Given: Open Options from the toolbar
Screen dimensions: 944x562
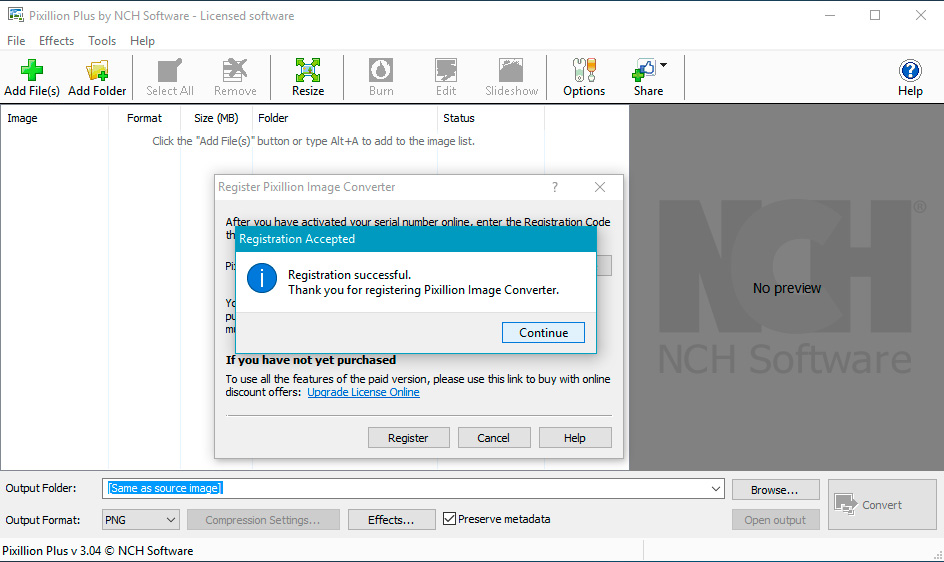Looking at the screenshot, I should coord(584,77).
